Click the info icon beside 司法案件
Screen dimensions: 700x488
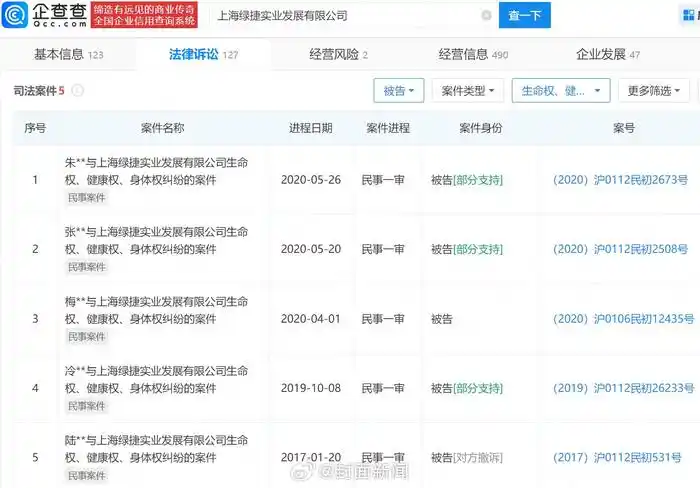pos(78,91)
